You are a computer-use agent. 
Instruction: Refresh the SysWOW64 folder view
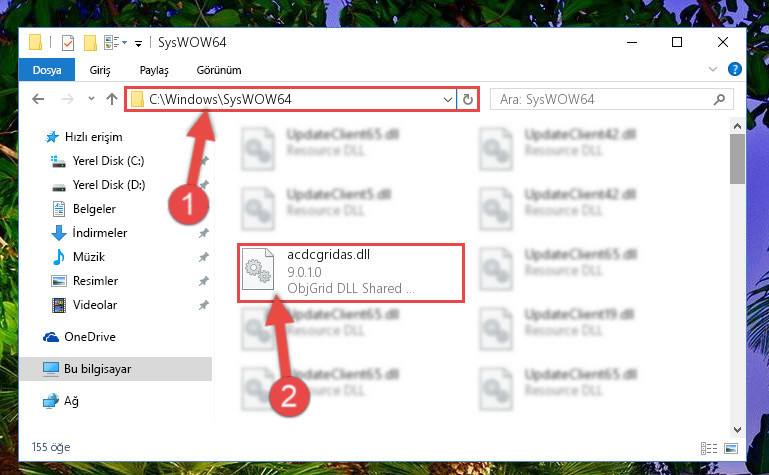[x=468, y=100]
